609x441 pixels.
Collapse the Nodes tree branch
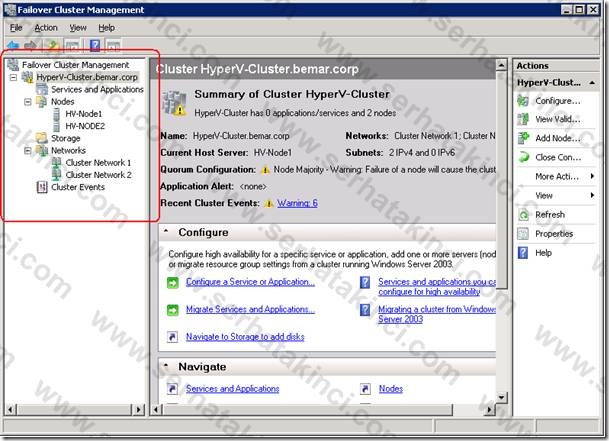coord(28,102)
